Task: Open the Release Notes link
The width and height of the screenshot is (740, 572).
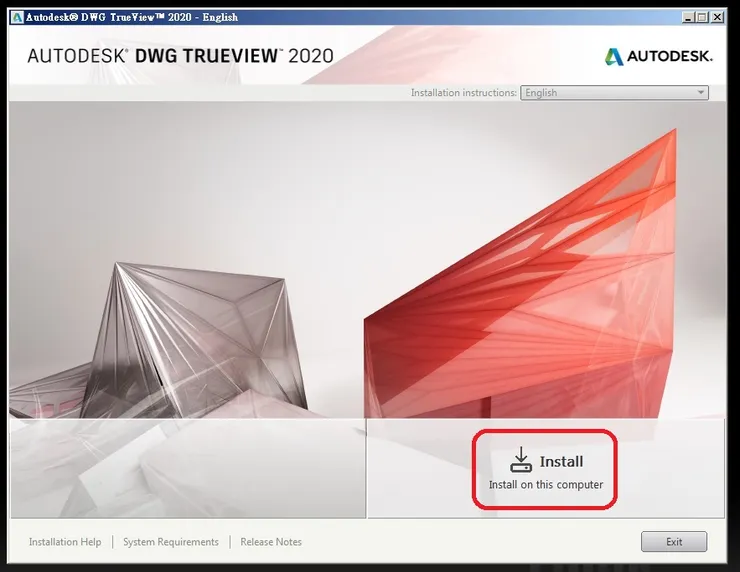Action: pyautogui.click(x=271, y=542)
